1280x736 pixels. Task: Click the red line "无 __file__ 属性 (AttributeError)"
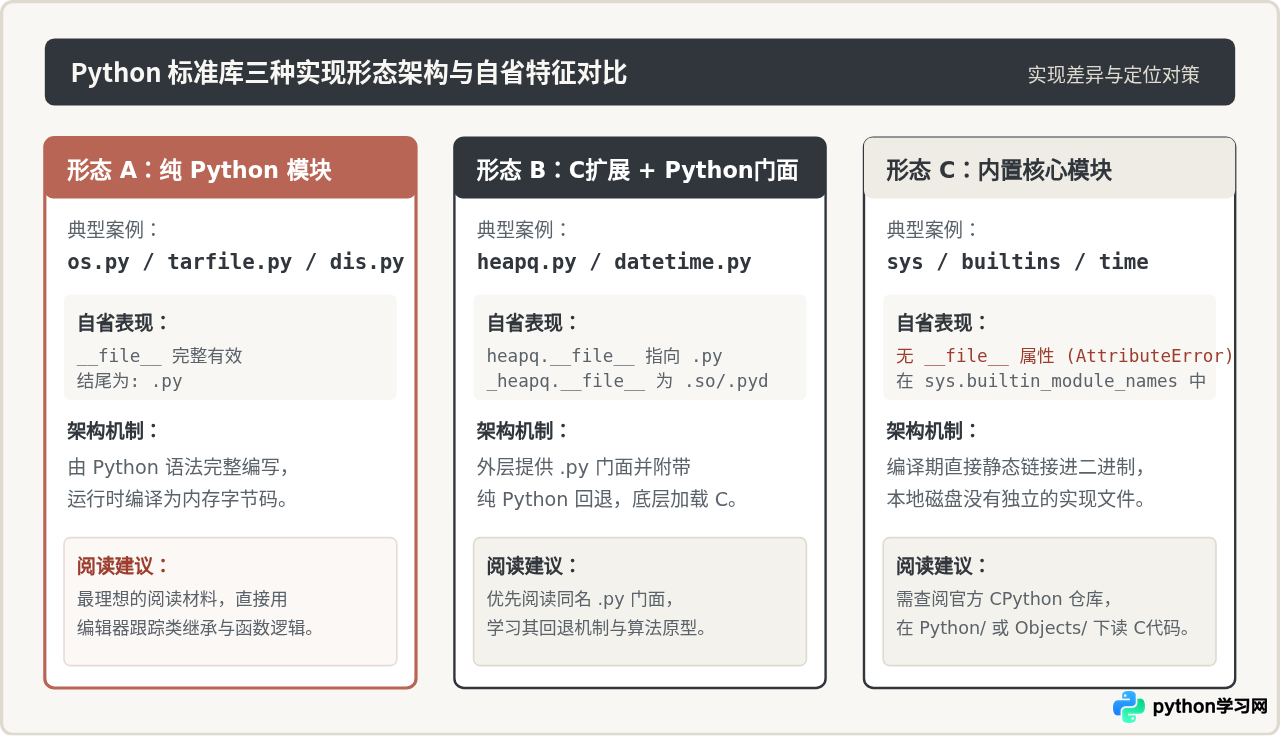(1065, 356)
